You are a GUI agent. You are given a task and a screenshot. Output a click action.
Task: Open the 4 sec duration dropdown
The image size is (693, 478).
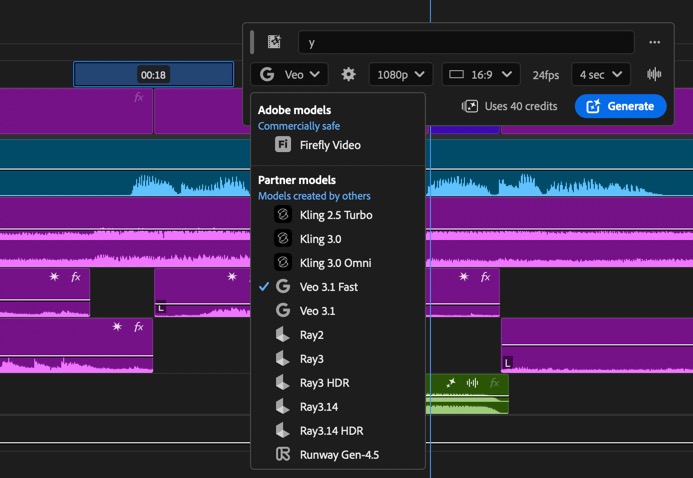pos(601,74)
